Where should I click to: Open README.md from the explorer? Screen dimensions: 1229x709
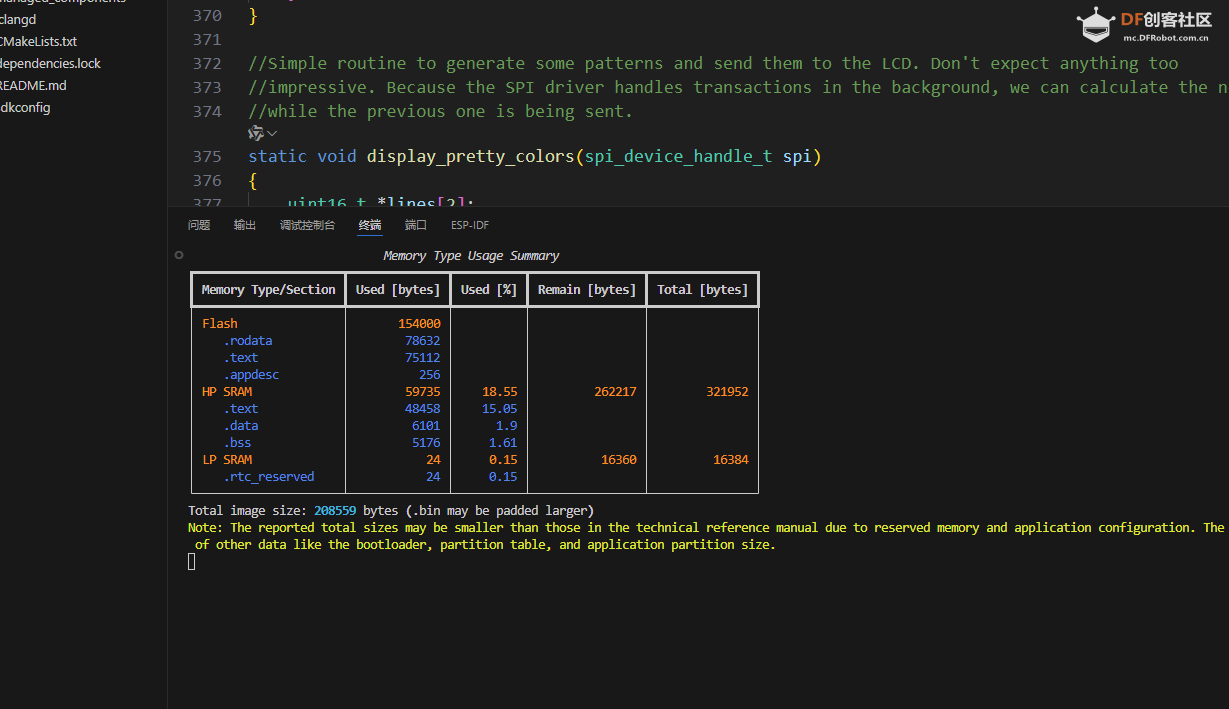pyautogui.click(x=33, y=85)
